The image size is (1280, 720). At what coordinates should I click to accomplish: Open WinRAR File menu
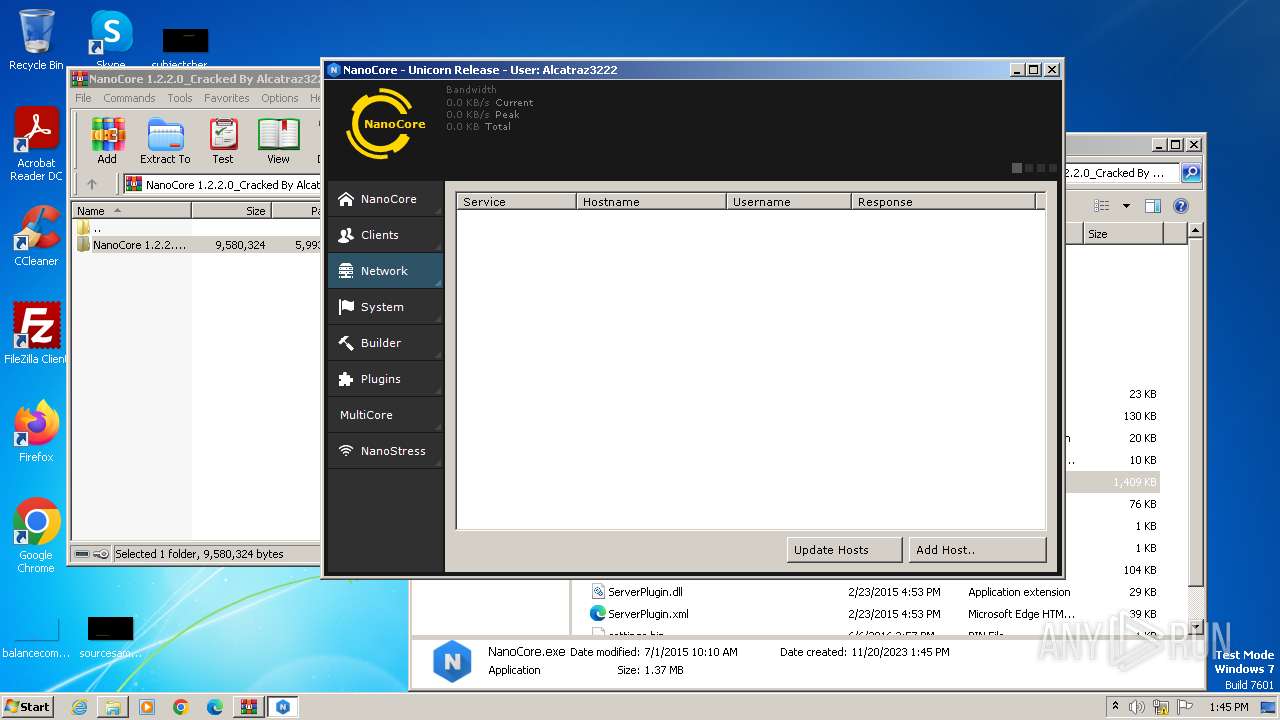pyautogui.click(x=83, y=98)
